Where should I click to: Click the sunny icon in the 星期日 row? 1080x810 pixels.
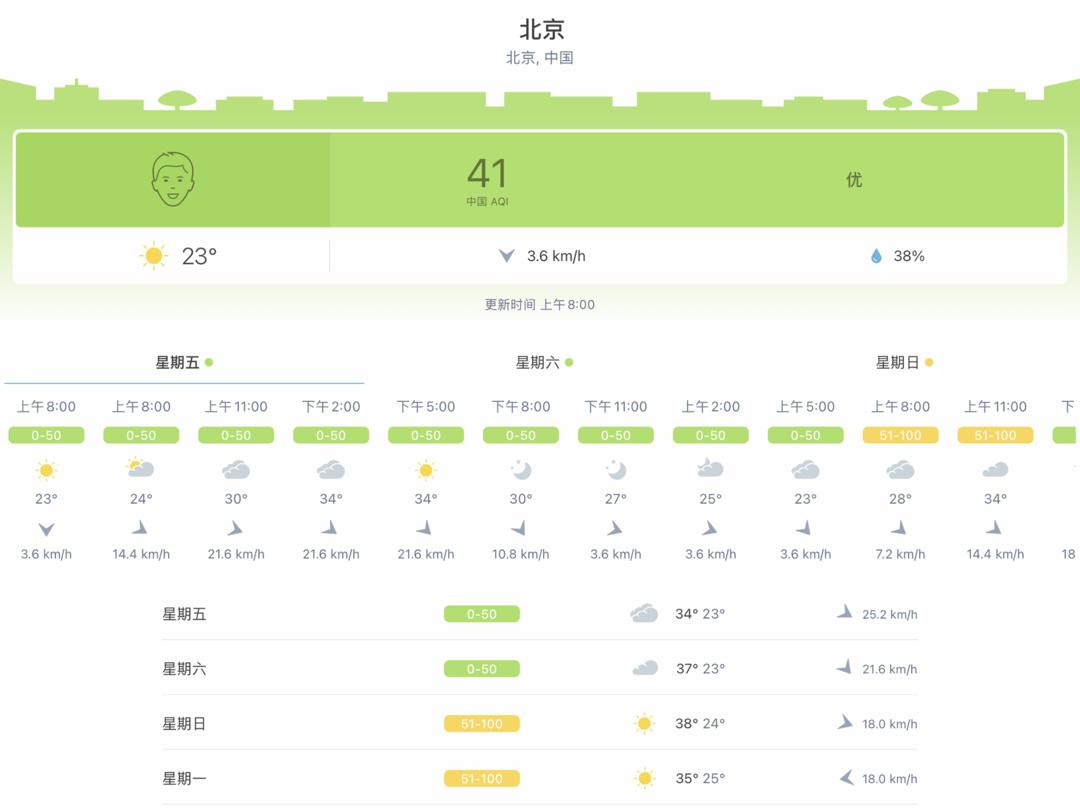[645, 722]
